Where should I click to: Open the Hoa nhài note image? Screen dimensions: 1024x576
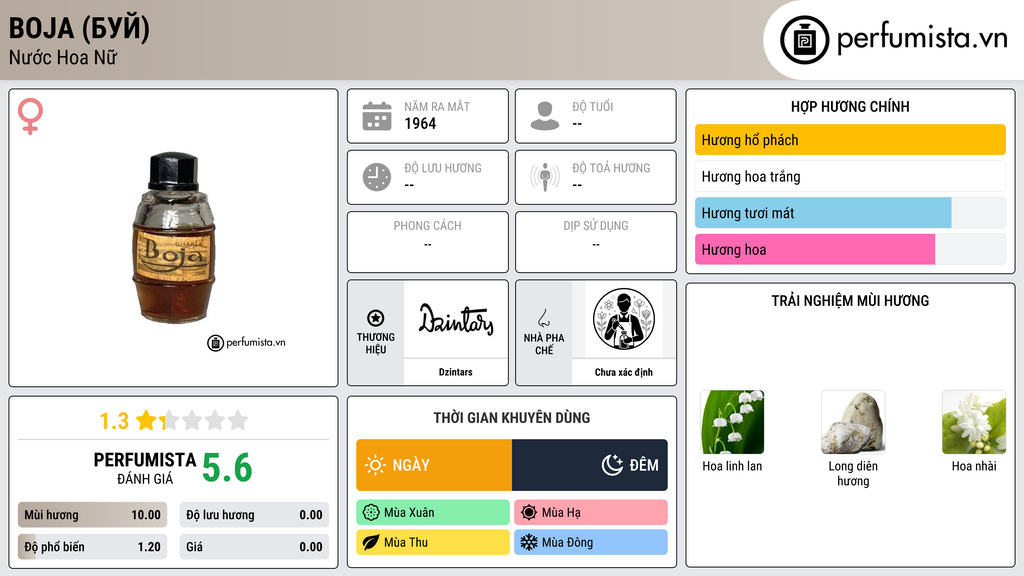[x=974, y=422]
